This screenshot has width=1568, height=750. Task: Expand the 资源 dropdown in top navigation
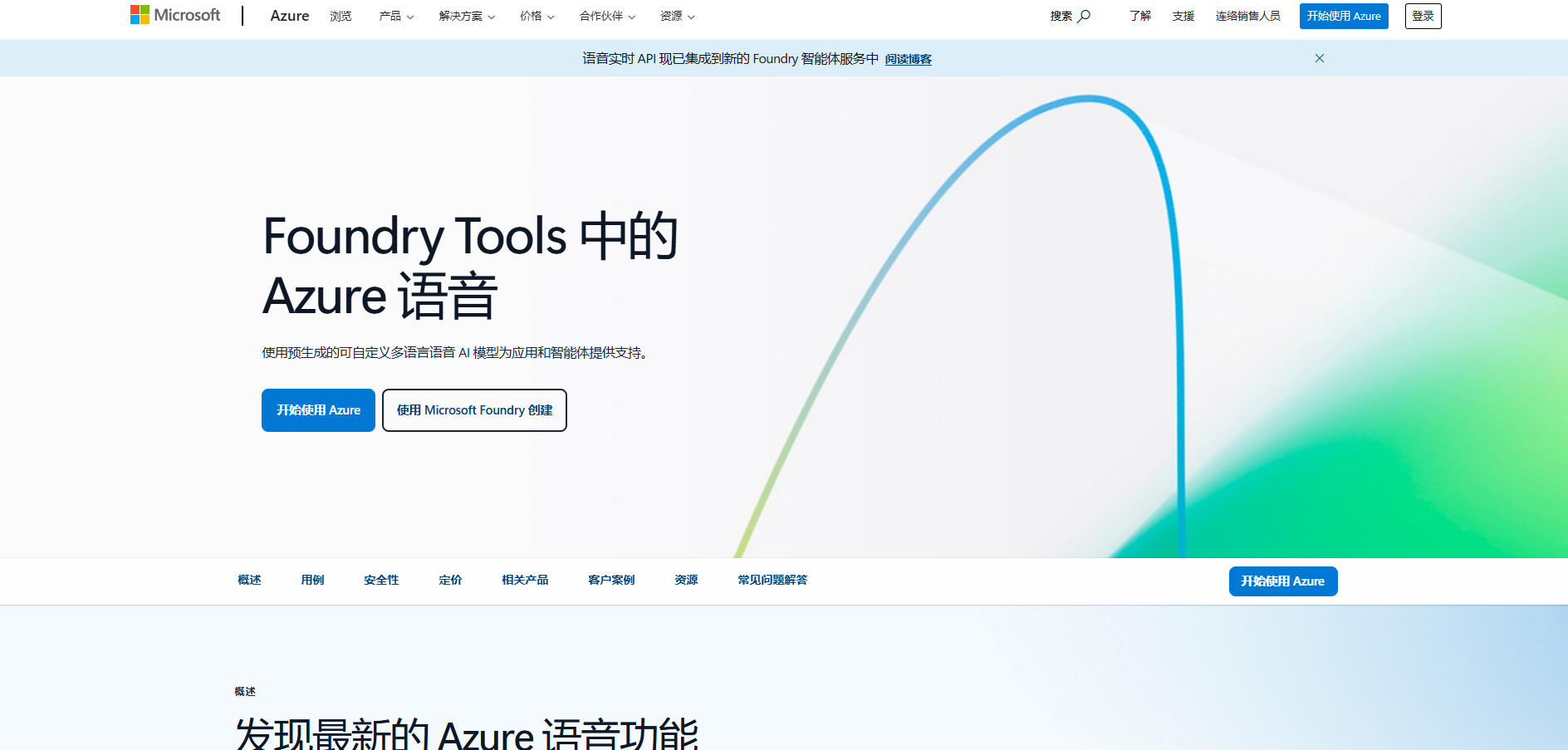[677, 16]
